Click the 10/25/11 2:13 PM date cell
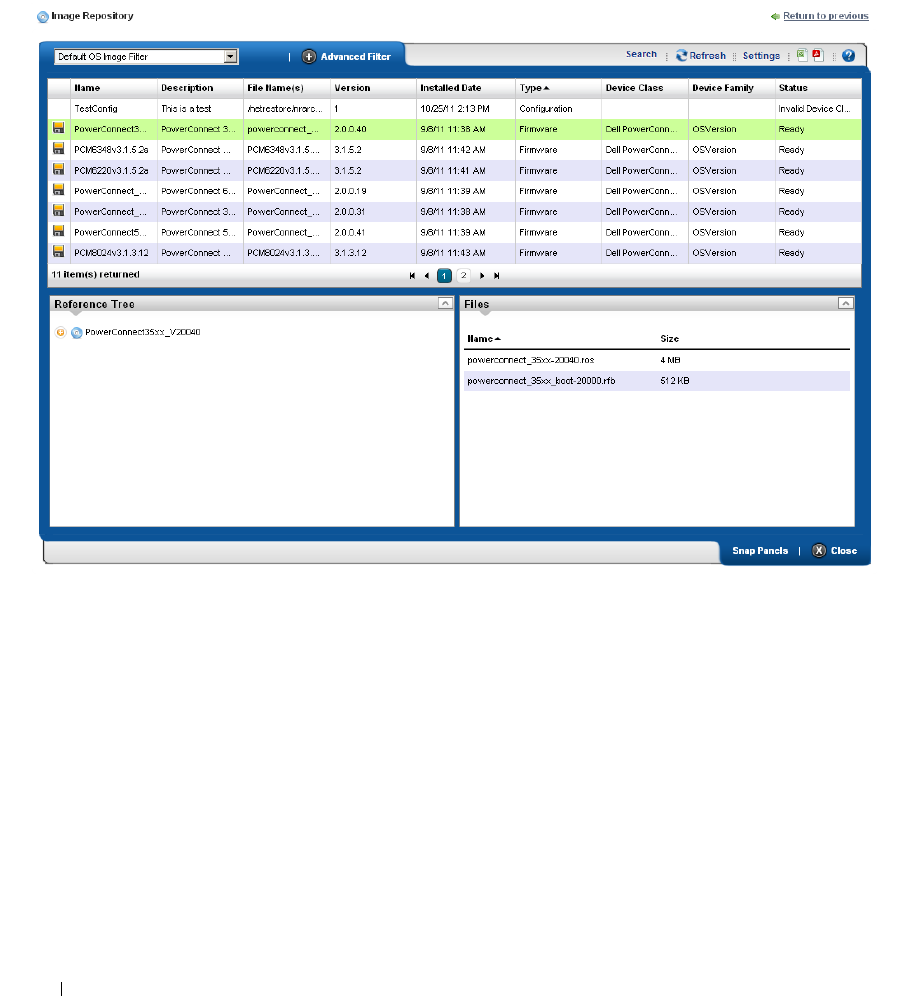 [x=455, y=109]
